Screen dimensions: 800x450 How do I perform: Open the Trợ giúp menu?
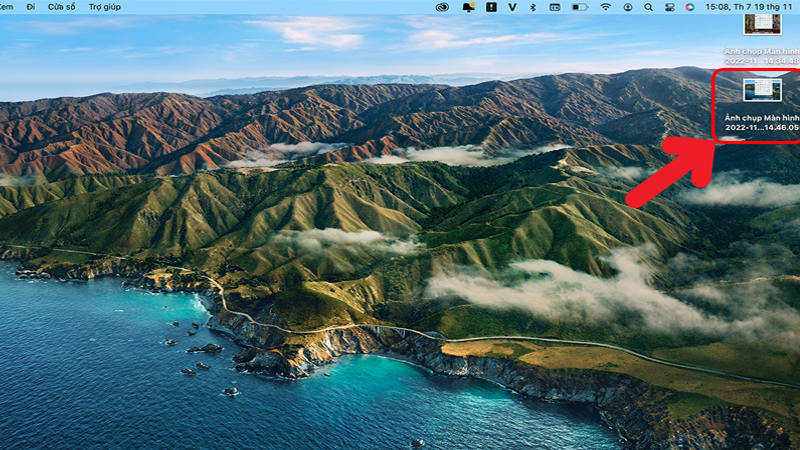pyautogui.click(x=103, y=7)
